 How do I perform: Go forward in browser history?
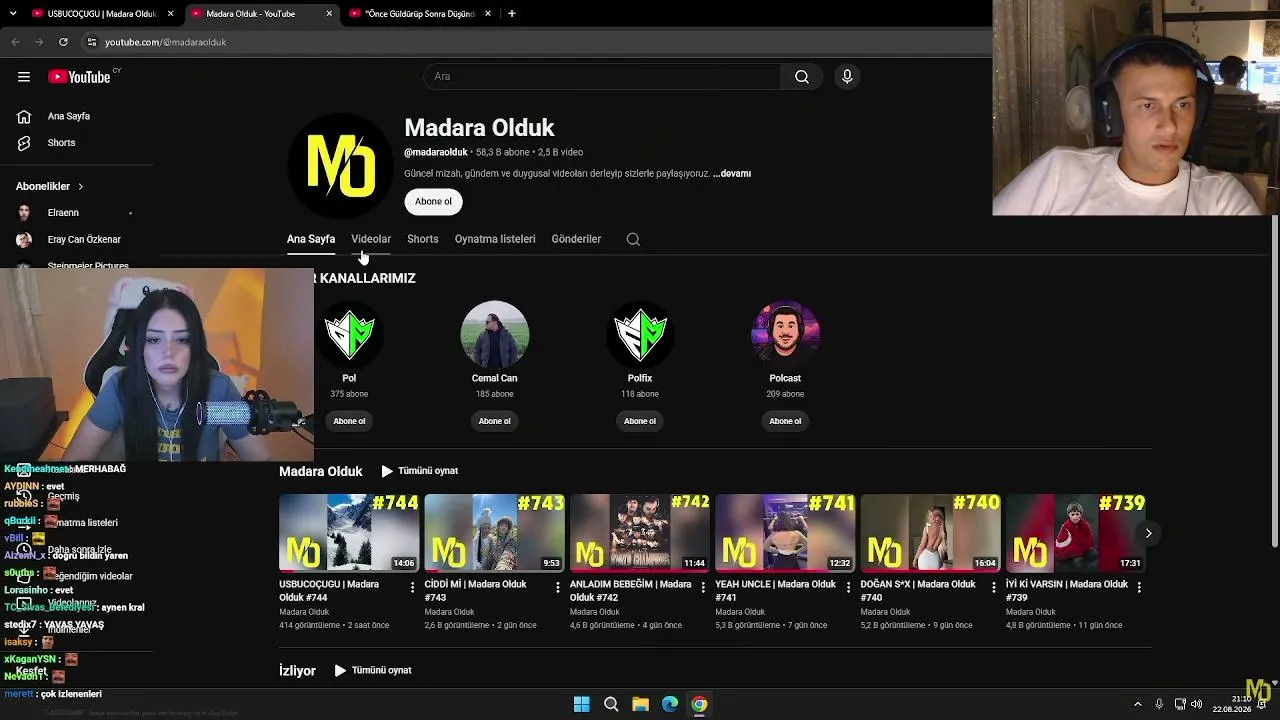(39, 42)
